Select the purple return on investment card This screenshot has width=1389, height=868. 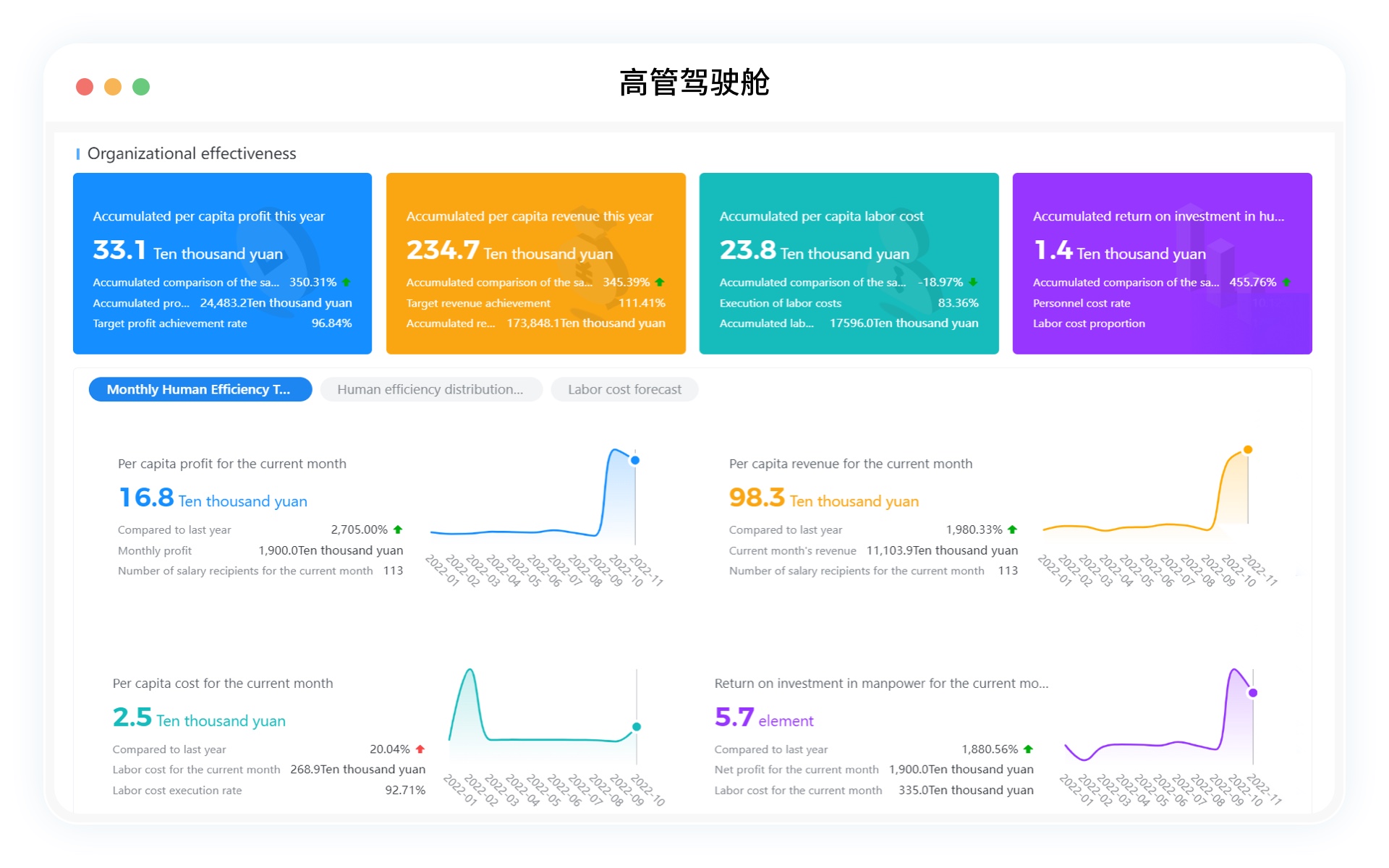1162,263
